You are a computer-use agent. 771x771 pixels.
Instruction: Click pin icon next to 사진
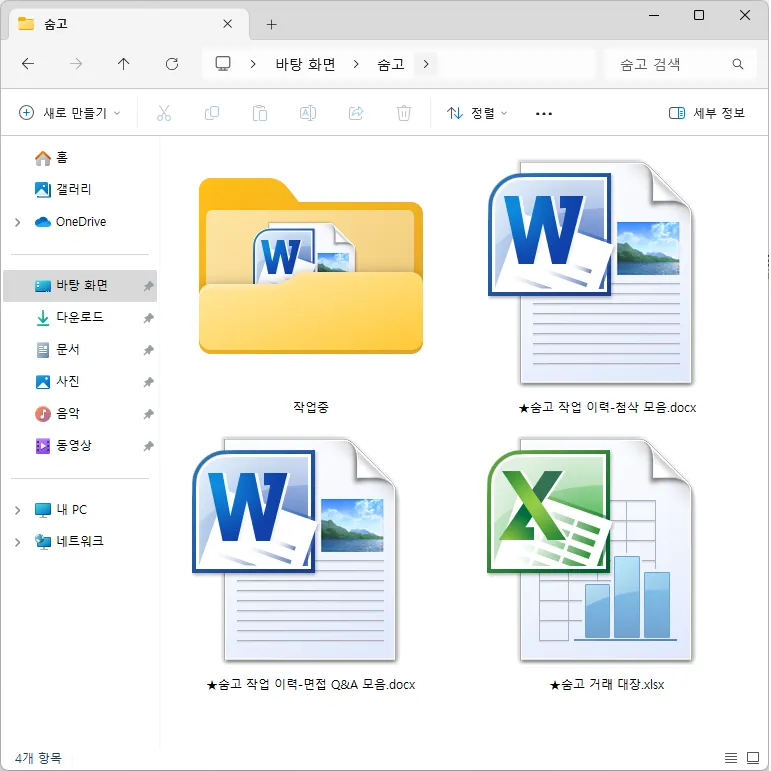pos(148,382)
